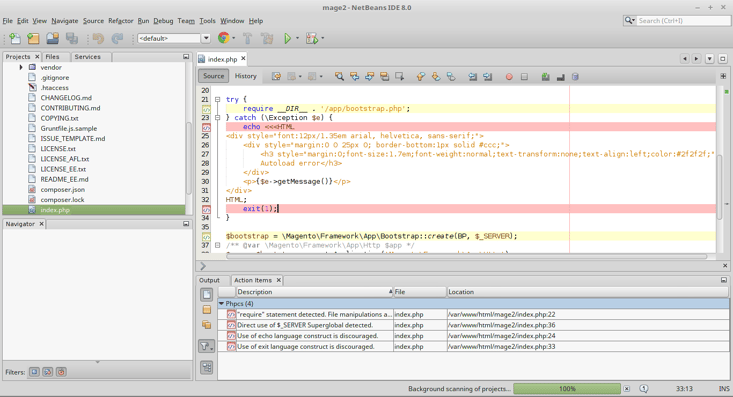Toggle Highlight Search icon in editor toolbar
This screenshot has width=733, height=397.
coord(384,76)
